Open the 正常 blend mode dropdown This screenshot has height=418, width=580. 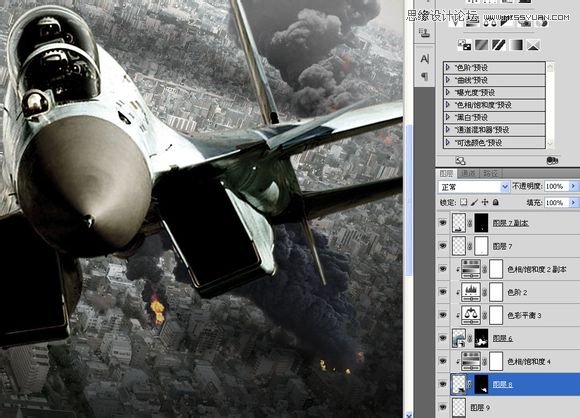[x=474, y=187]
